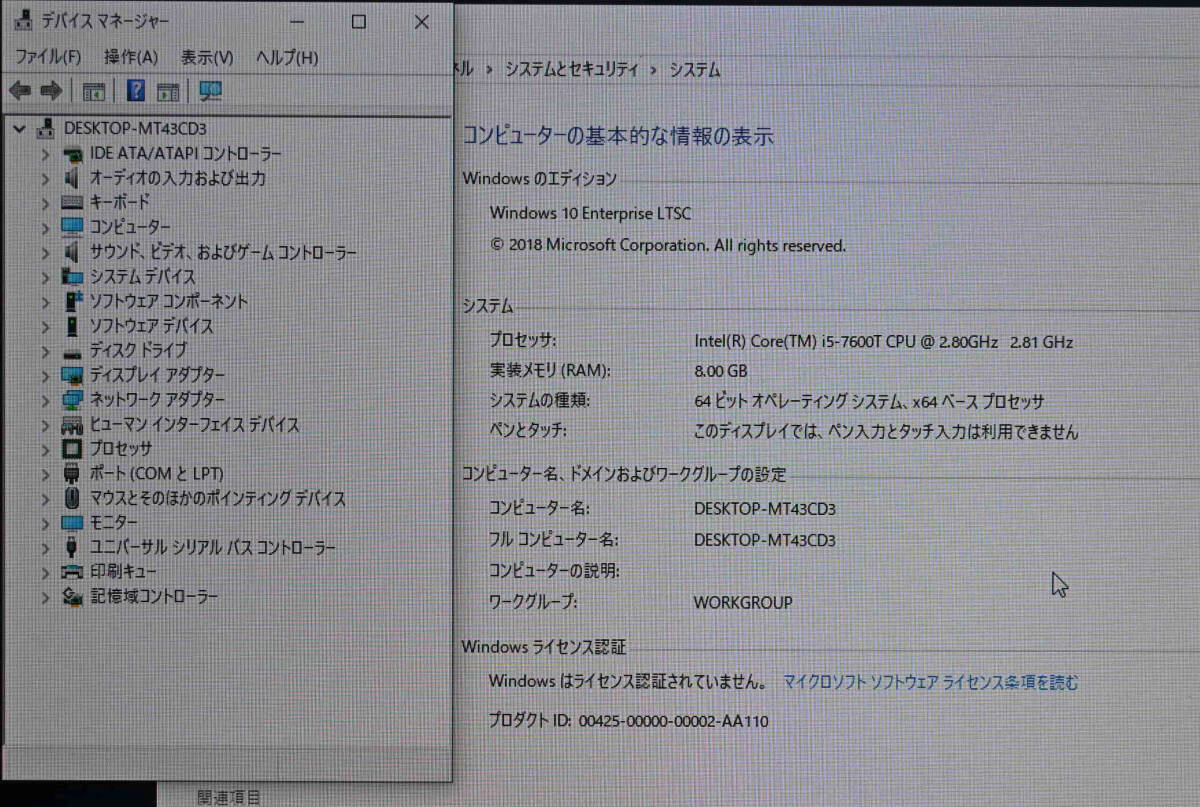The height and width of the screenshot is (807, 1200).
Task: Expand the キーボード node arrow
Action: click(45, 203)
